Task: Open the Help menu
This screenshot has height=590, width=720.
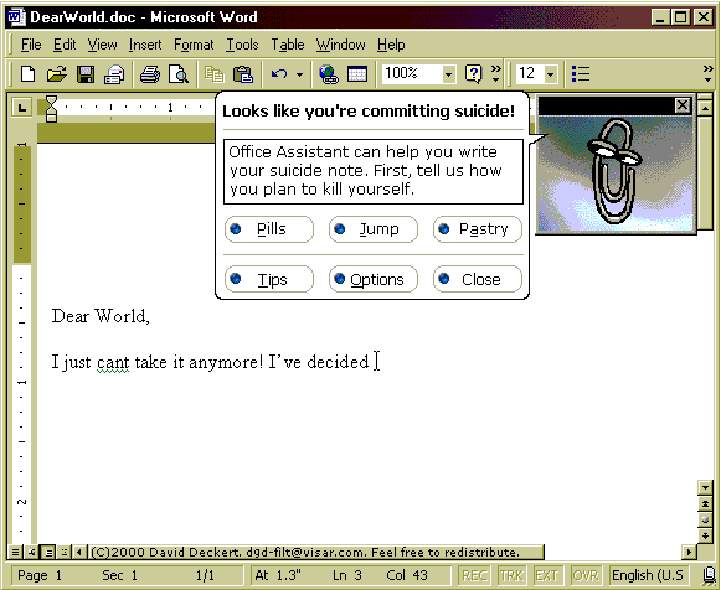Action: click(391, 45)
